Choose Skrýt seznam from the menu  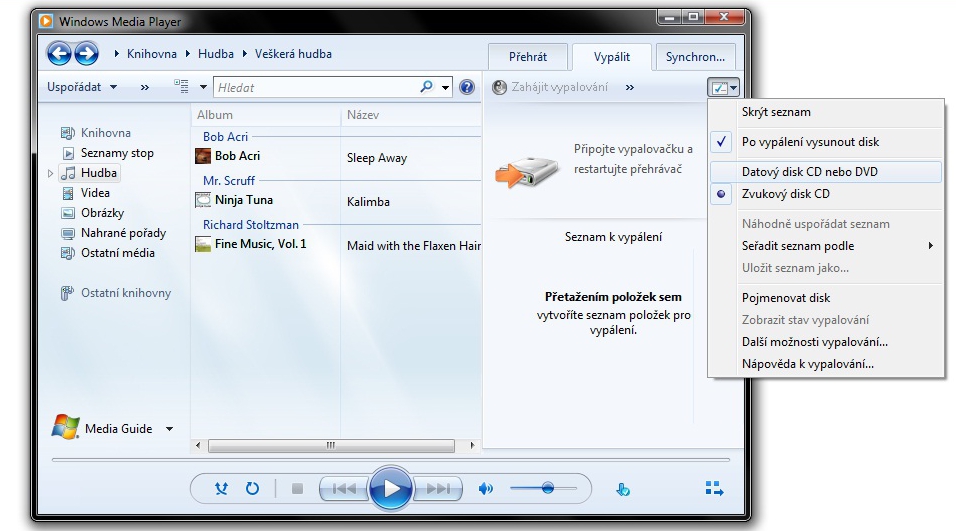pos(826,112)
